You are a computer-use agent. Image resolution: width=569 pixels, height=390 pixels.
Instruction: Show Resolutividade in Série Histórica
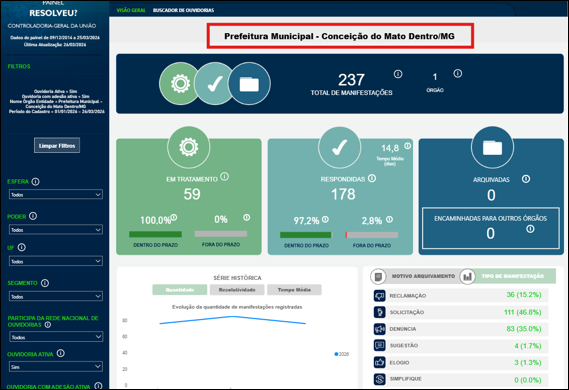[x=237, y=290]
